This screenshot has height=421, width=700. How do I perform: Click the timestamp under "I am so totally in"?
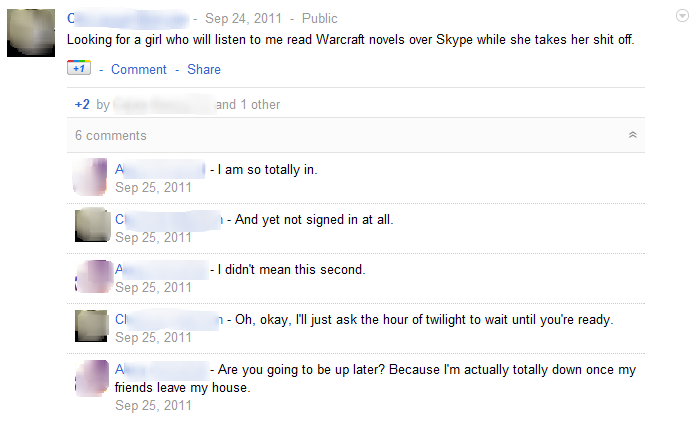tap(153, 187)
